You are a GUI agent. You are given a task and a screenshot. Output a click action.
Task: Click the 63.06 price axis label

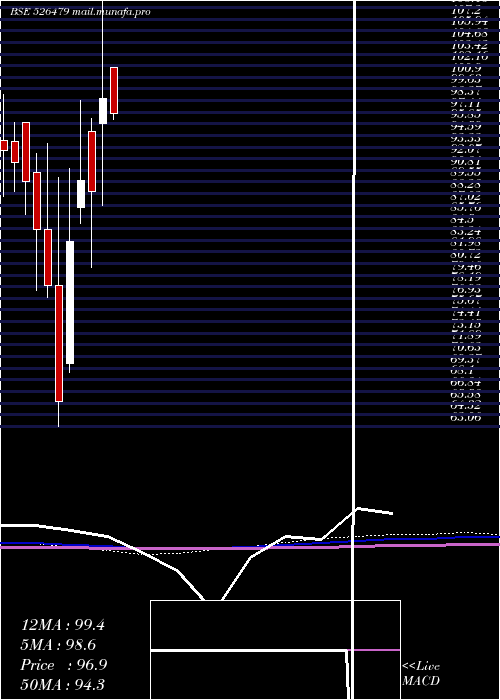(x=466, y=418)
